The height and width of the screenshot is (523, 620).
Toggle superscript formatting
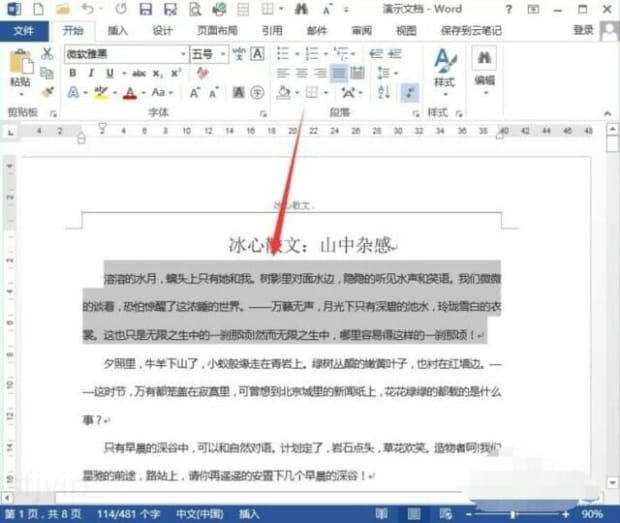pyautogui.click(x=176, y=73)
